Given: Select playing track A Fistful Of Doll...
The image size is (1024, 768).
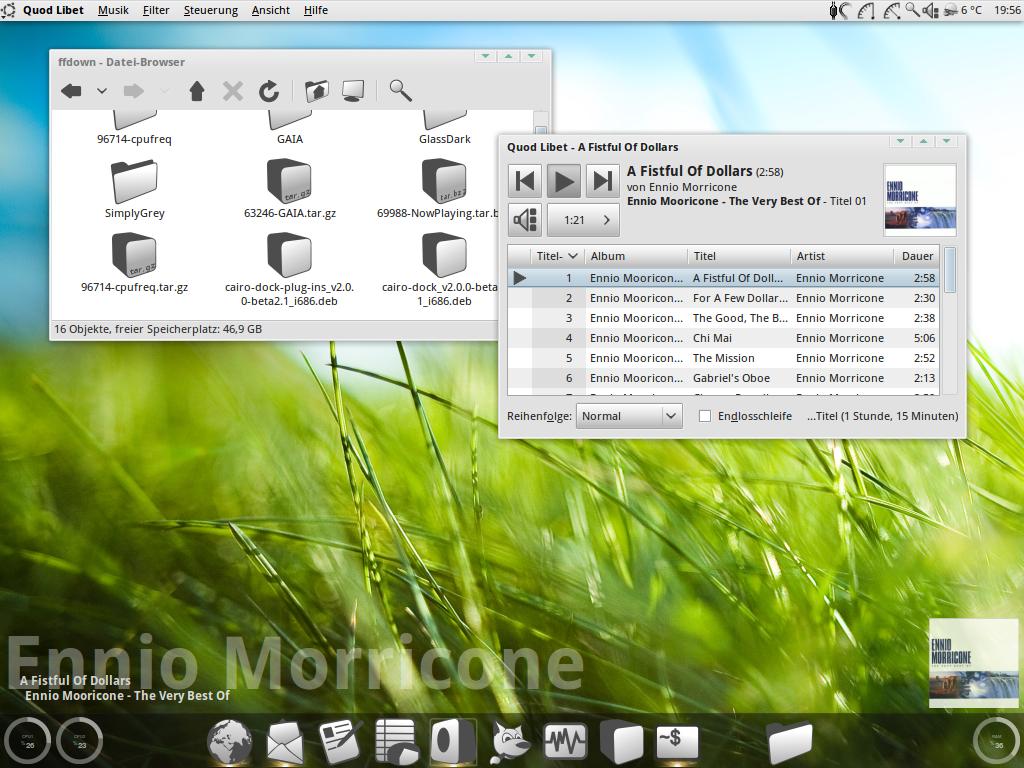Looking at the screenshot, I should (723, 278).
